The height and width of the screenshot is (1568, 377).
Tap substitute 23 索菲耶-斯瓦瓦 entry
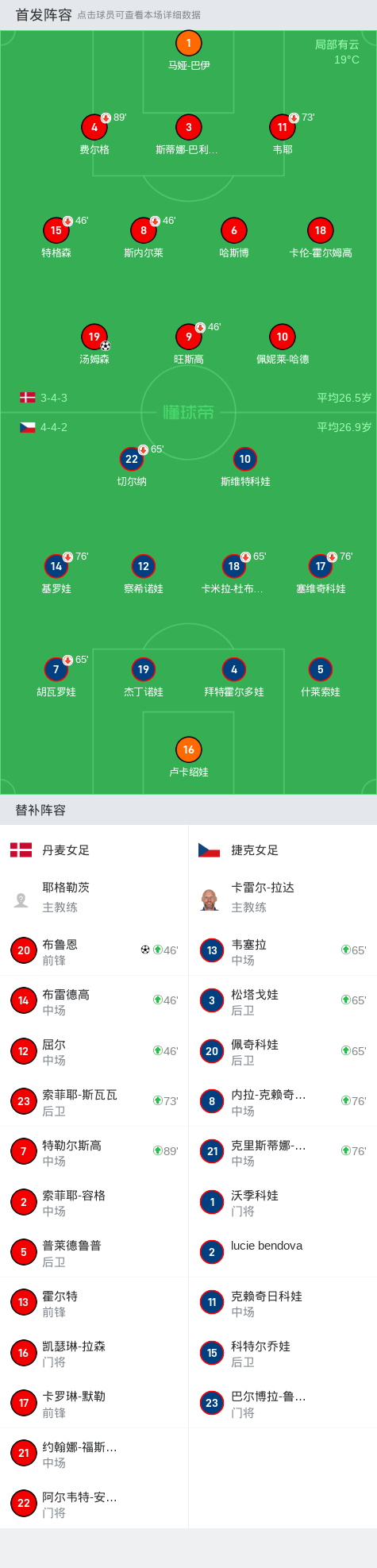[x=94, y=1101]
